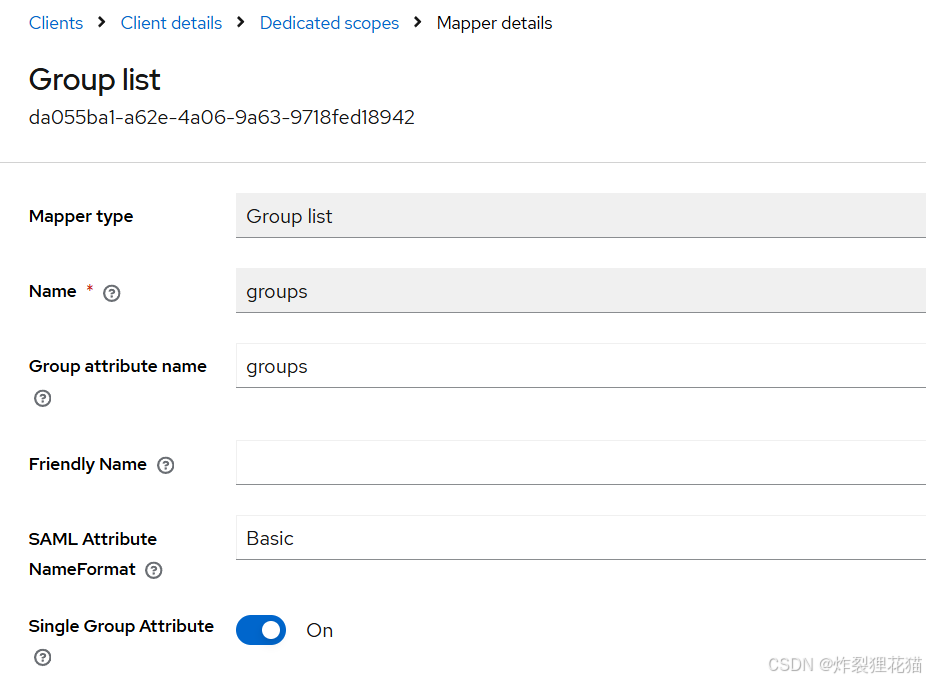Click chevron after Dedicated scopes breadcrumb
Screen dimensions: 926x680
[418, 22]
